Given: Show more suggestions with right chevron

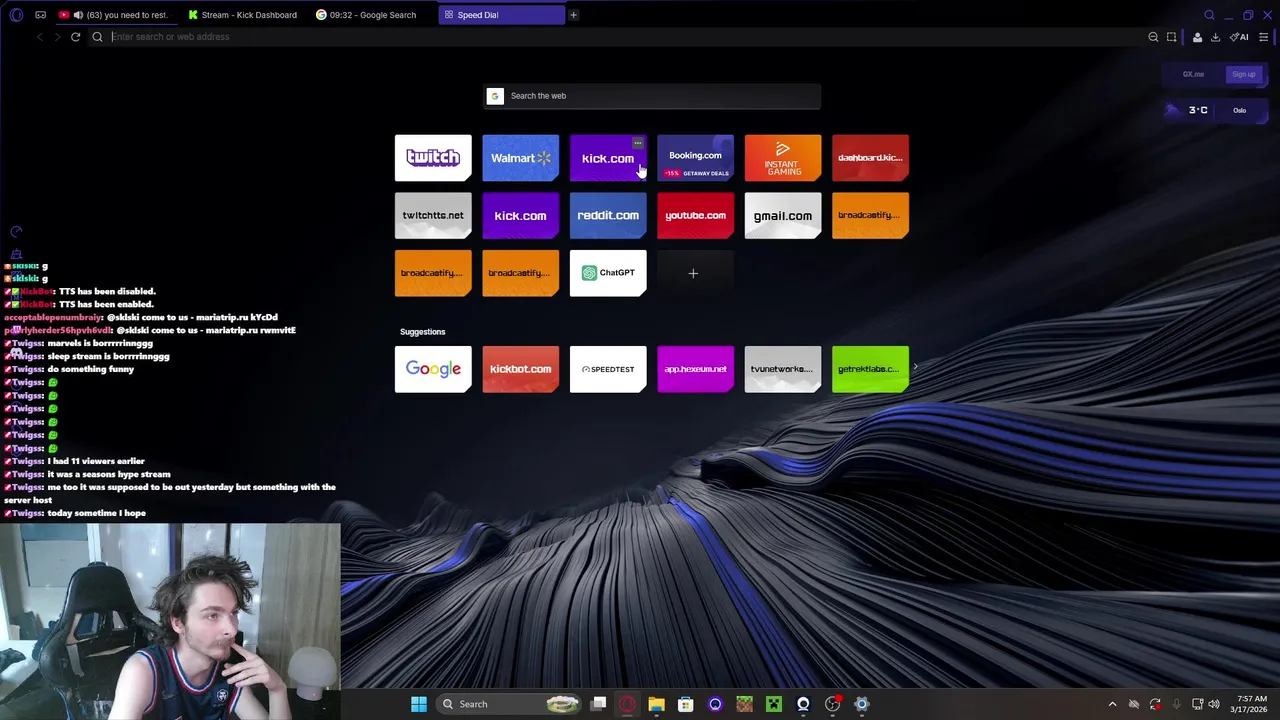Looking at the screenshot, I should pos(915,367).
